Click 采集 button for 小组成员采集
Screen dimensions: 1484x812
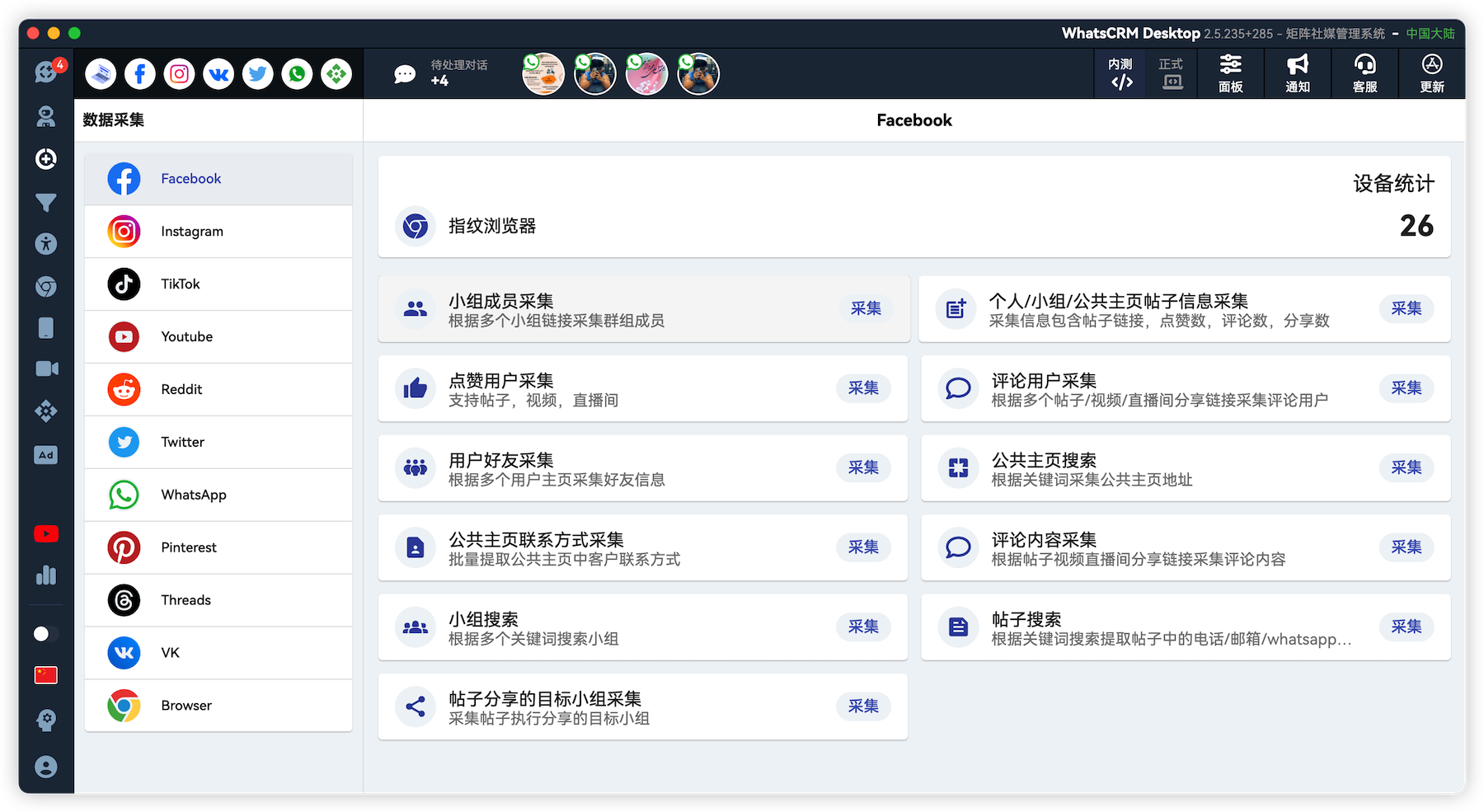(866, 308)
